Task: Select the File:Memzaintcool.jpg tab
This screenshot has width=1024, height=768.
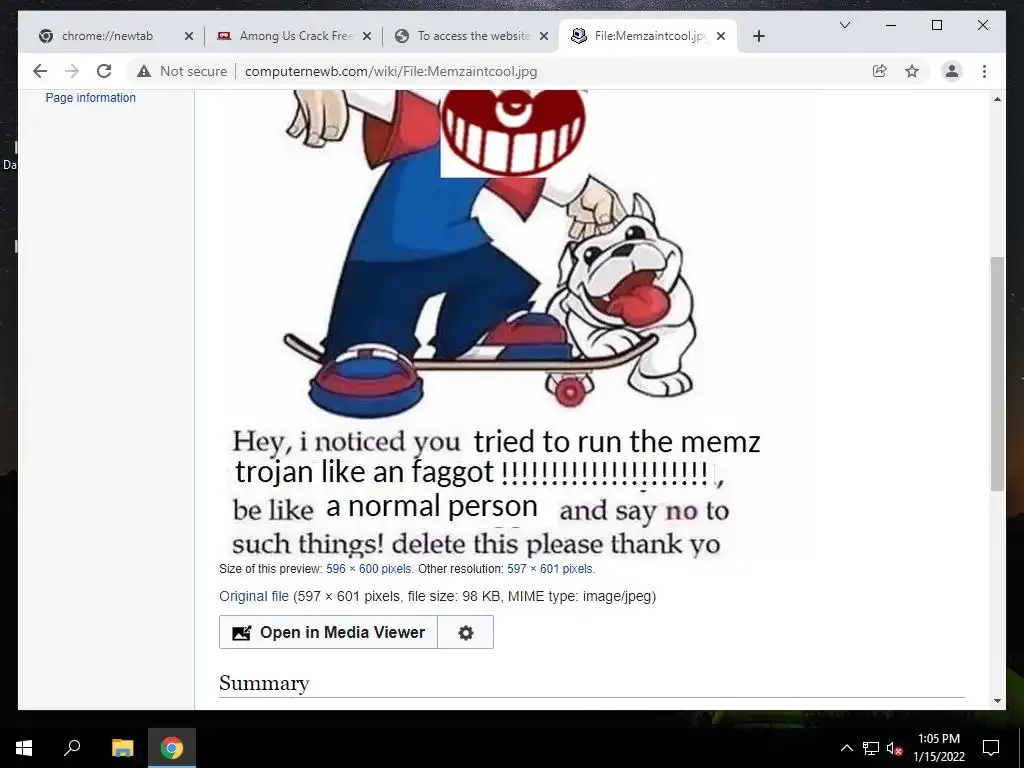Action: click(x=647, y=36)
